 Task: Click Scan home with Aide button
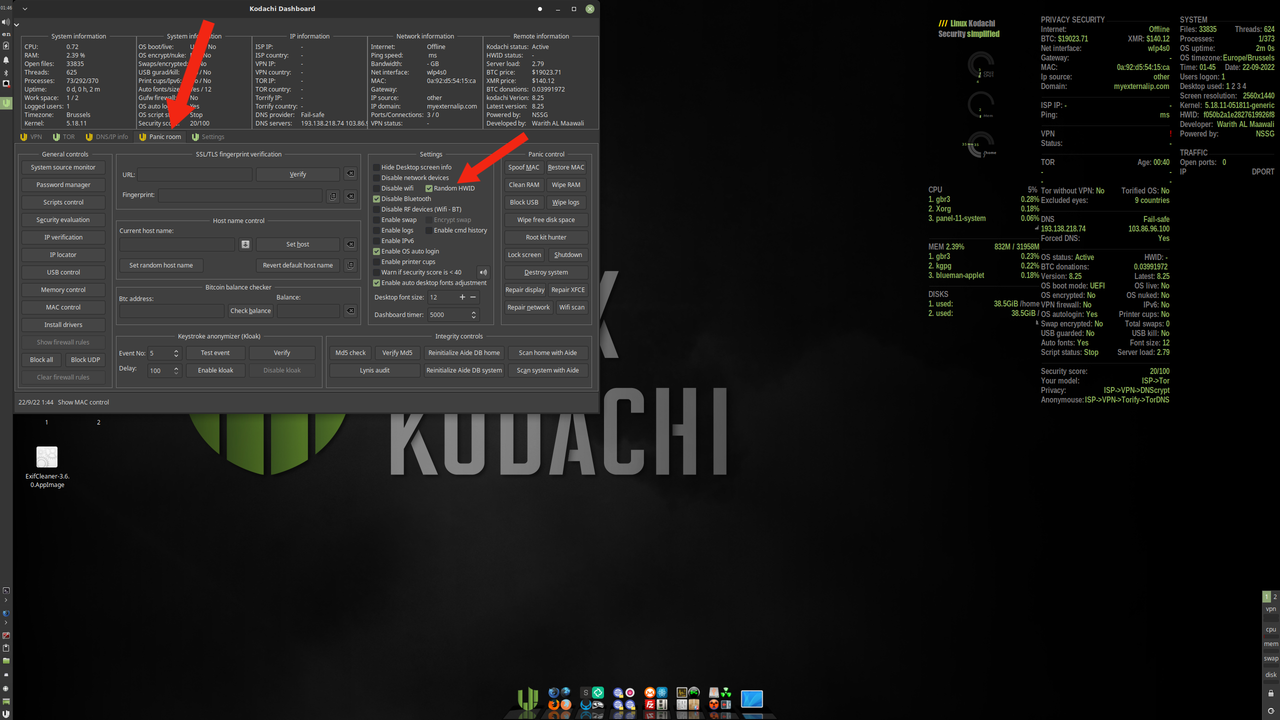(x=548, y=352)
